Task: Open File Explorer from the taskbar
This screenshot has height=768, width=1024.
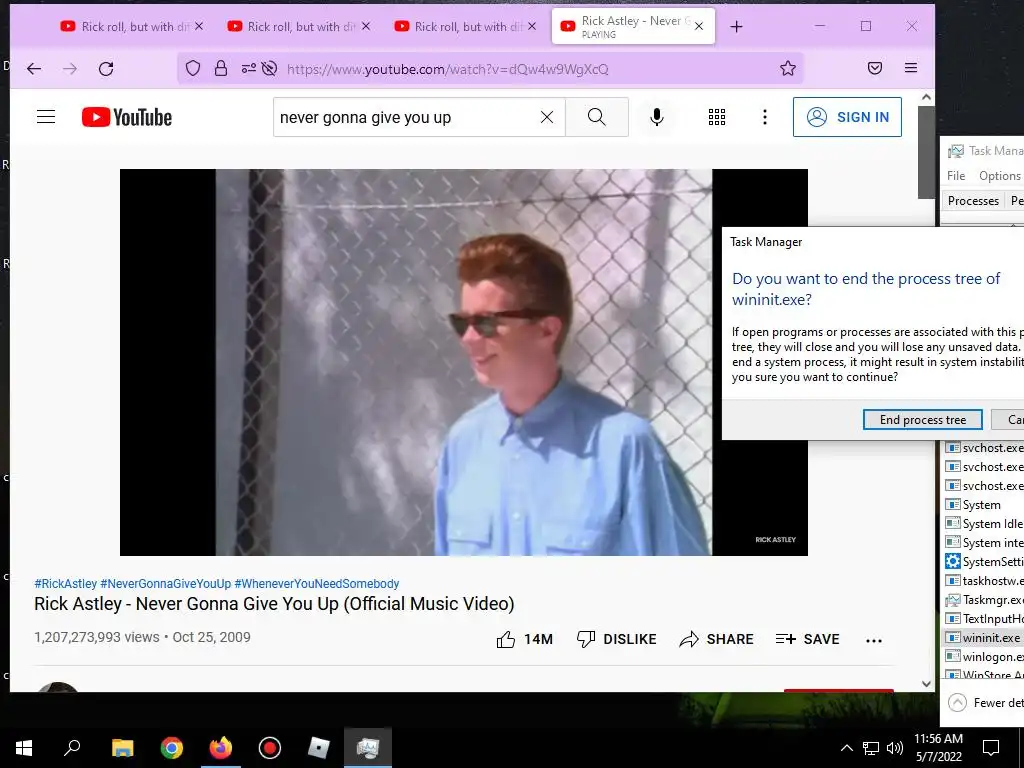Action: [x=122, y=748]
